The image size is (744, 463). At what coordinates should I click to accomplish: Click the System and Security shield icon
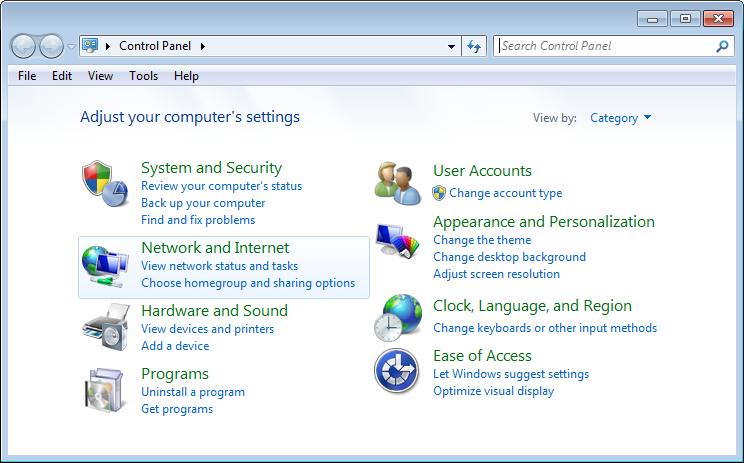tap(104, 182)
